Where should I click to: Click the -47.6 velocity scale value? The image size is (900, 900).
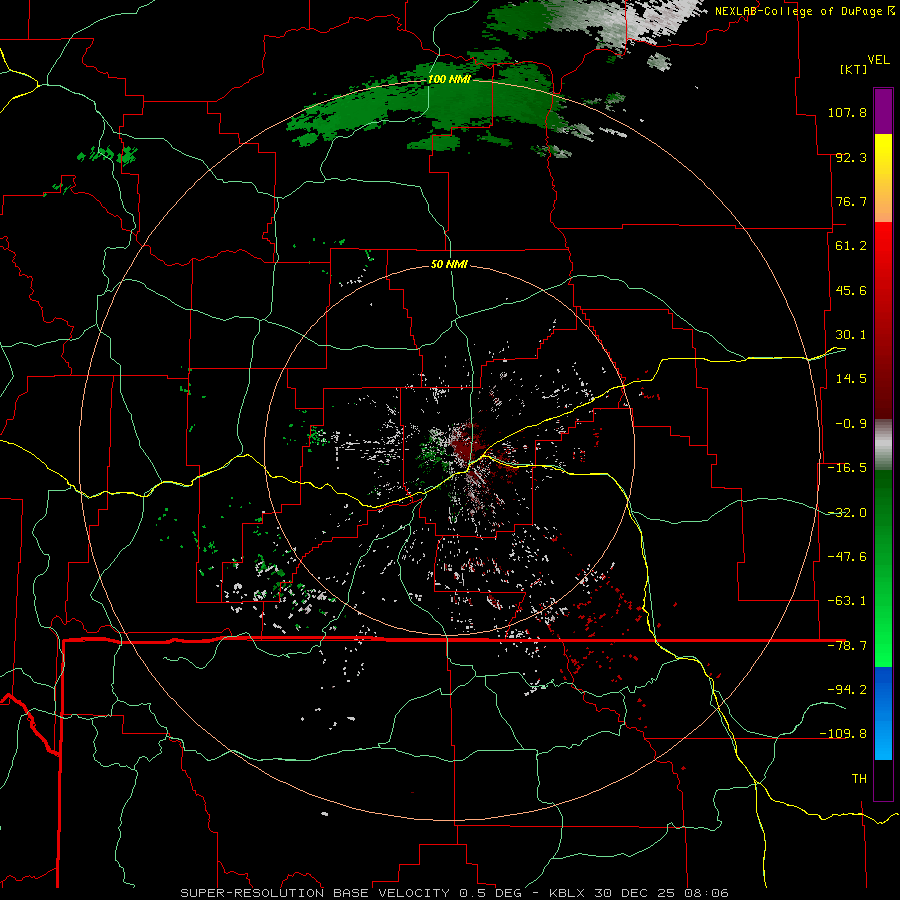pyautogui.click(x=847, y=557)
